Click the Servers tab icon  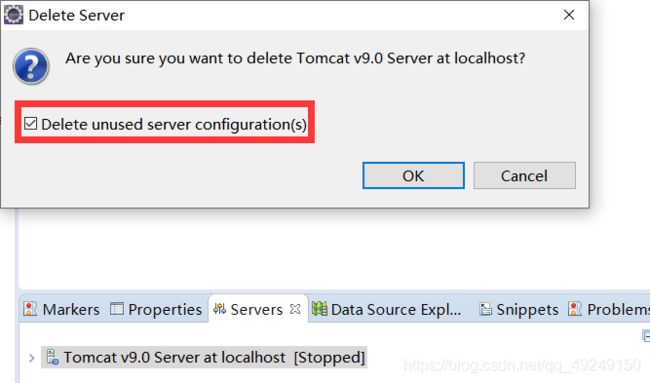coord(220,309)
